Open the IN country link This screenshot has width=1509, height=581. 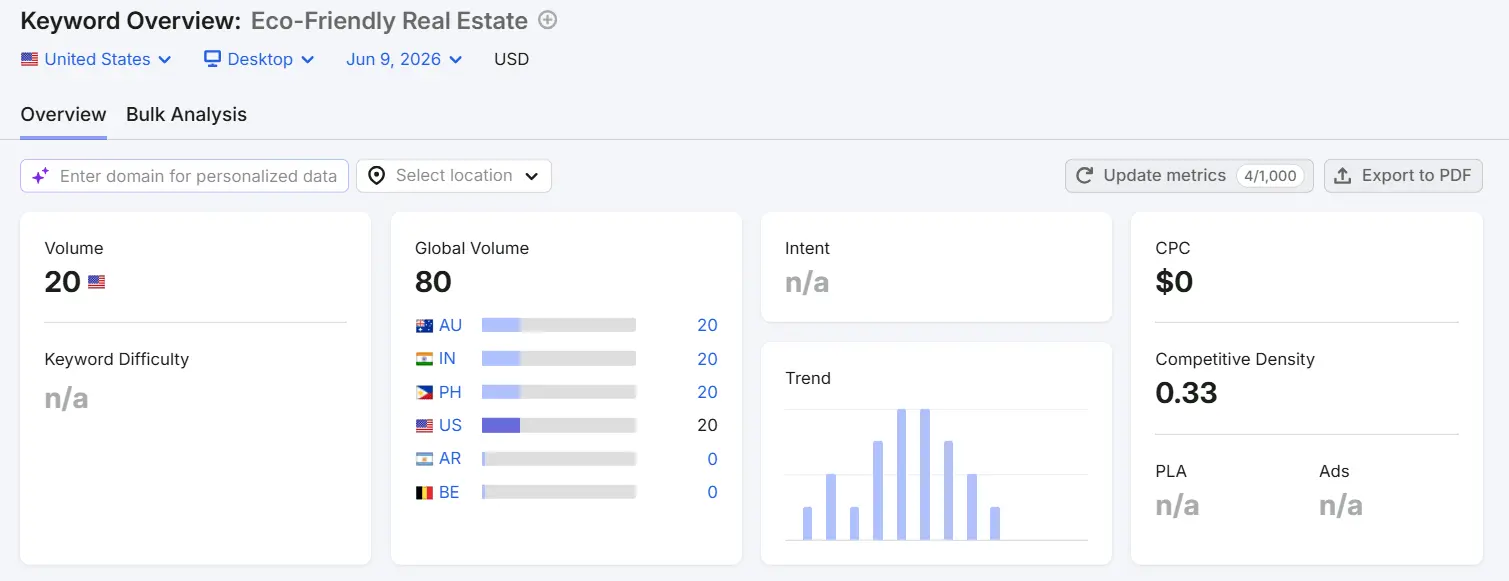(x=447, y=359)
